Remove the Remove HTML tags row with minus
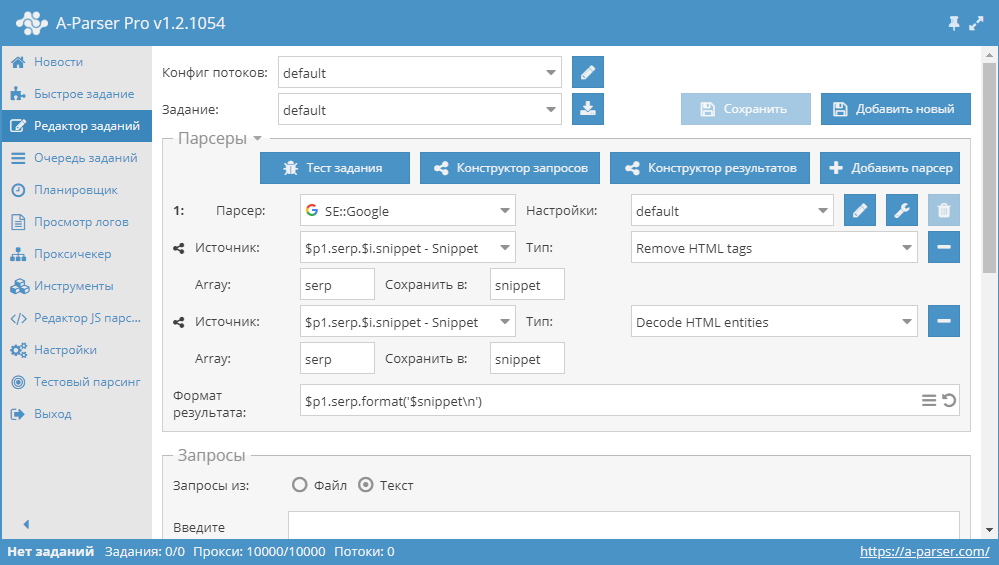Screen dimensions: 999x565 point(944,247)
